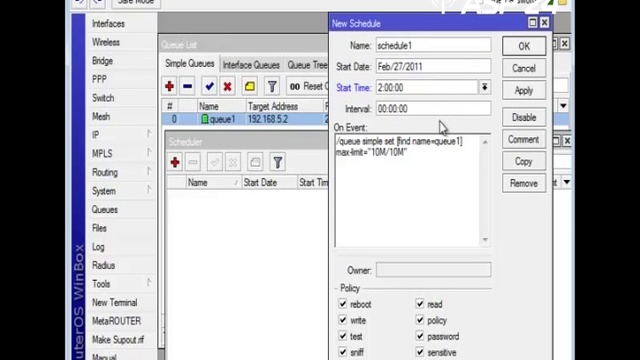Image resolution: width=640 pixels, height=360 pixels.
Task: Open Mesh from the sidebar menu
Action: (x=101, y=117)
